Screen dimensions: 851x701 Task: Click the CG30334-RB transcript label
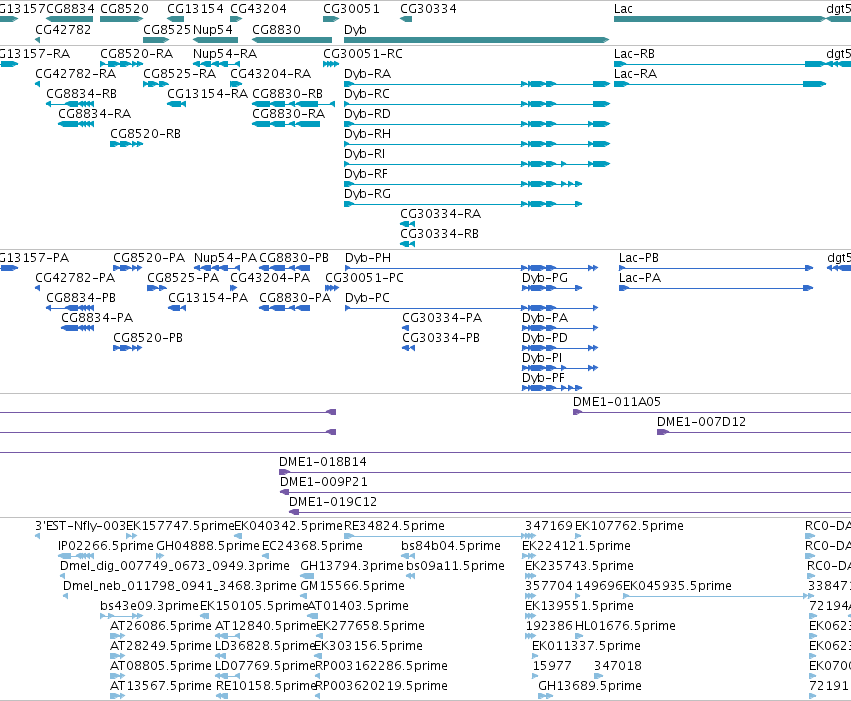pyautogui.click(x=440, y=234)
